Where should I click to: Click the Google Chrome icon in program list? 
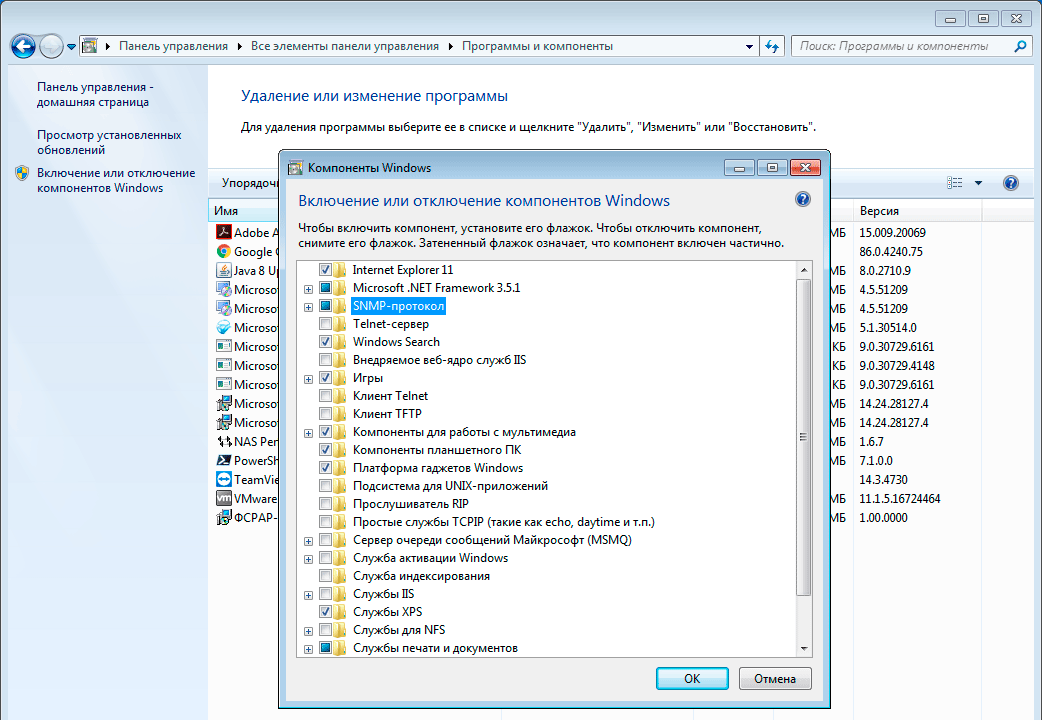click(224, 252)
